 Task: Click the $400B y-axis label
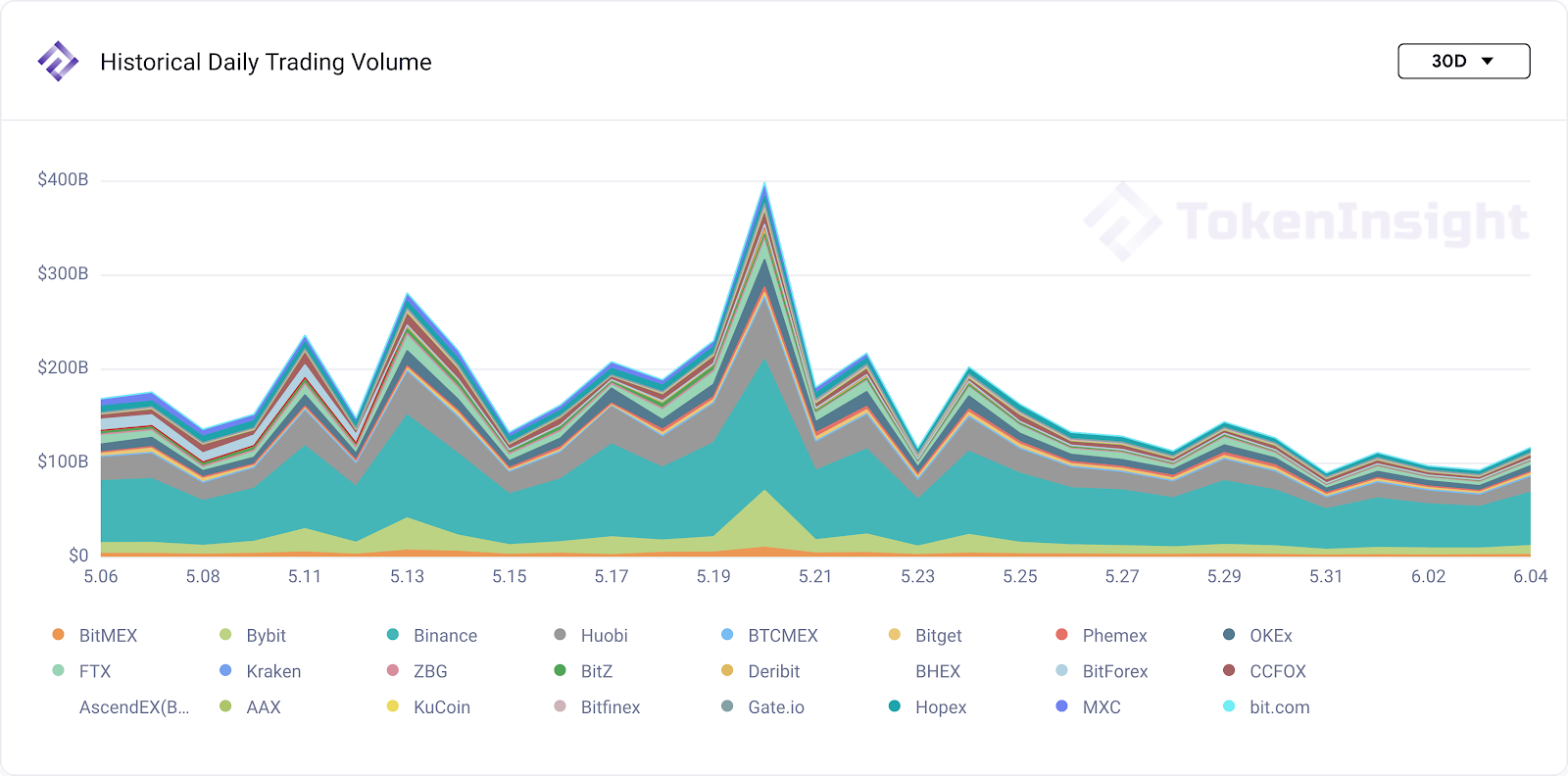[63, 179]
